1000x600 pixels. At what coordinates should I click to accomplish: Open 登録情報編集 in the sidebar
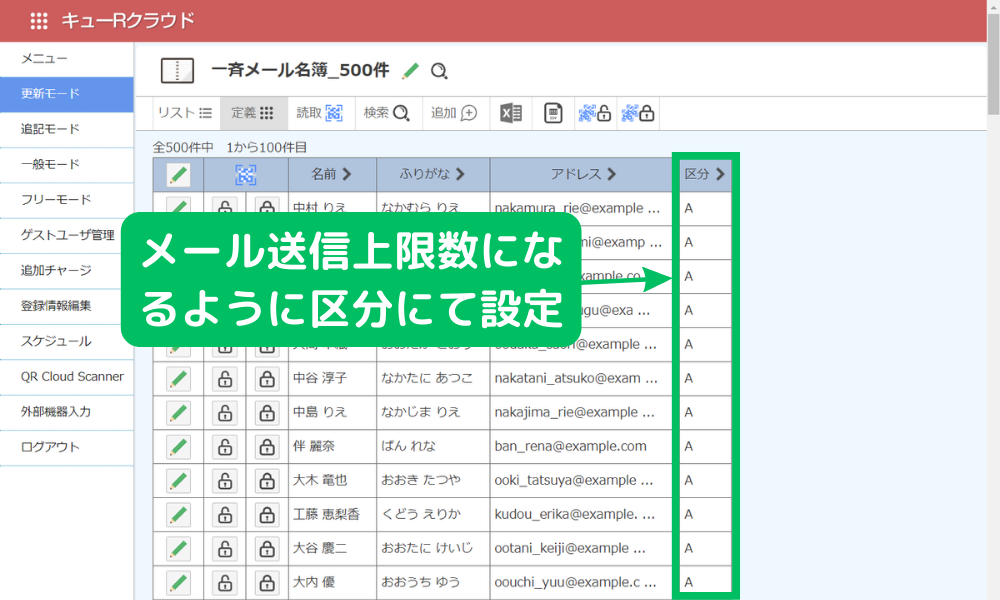tap(66, 306)
